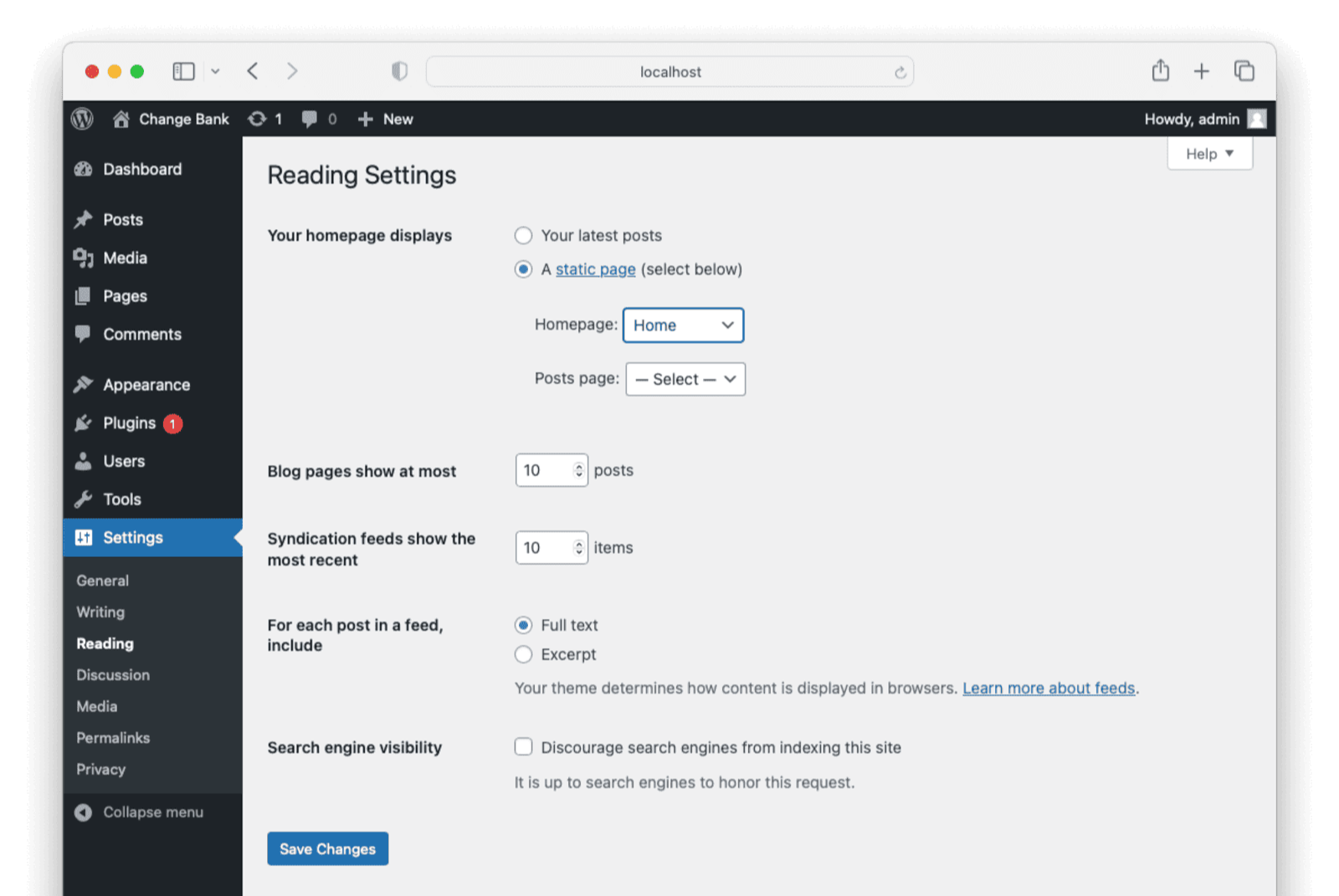Open Plugins via the plugin icon
The image size is (1339, 896).
coord(84,422)
